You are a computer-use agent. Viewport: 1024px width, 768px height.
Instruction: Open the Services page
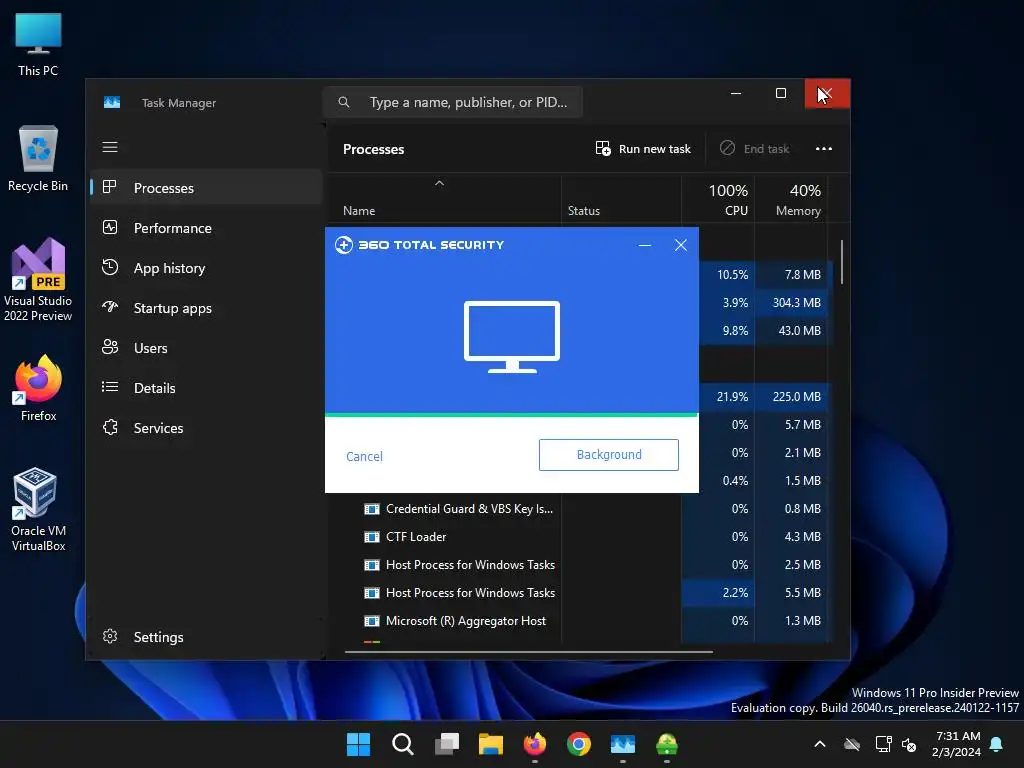click(206, 428)
